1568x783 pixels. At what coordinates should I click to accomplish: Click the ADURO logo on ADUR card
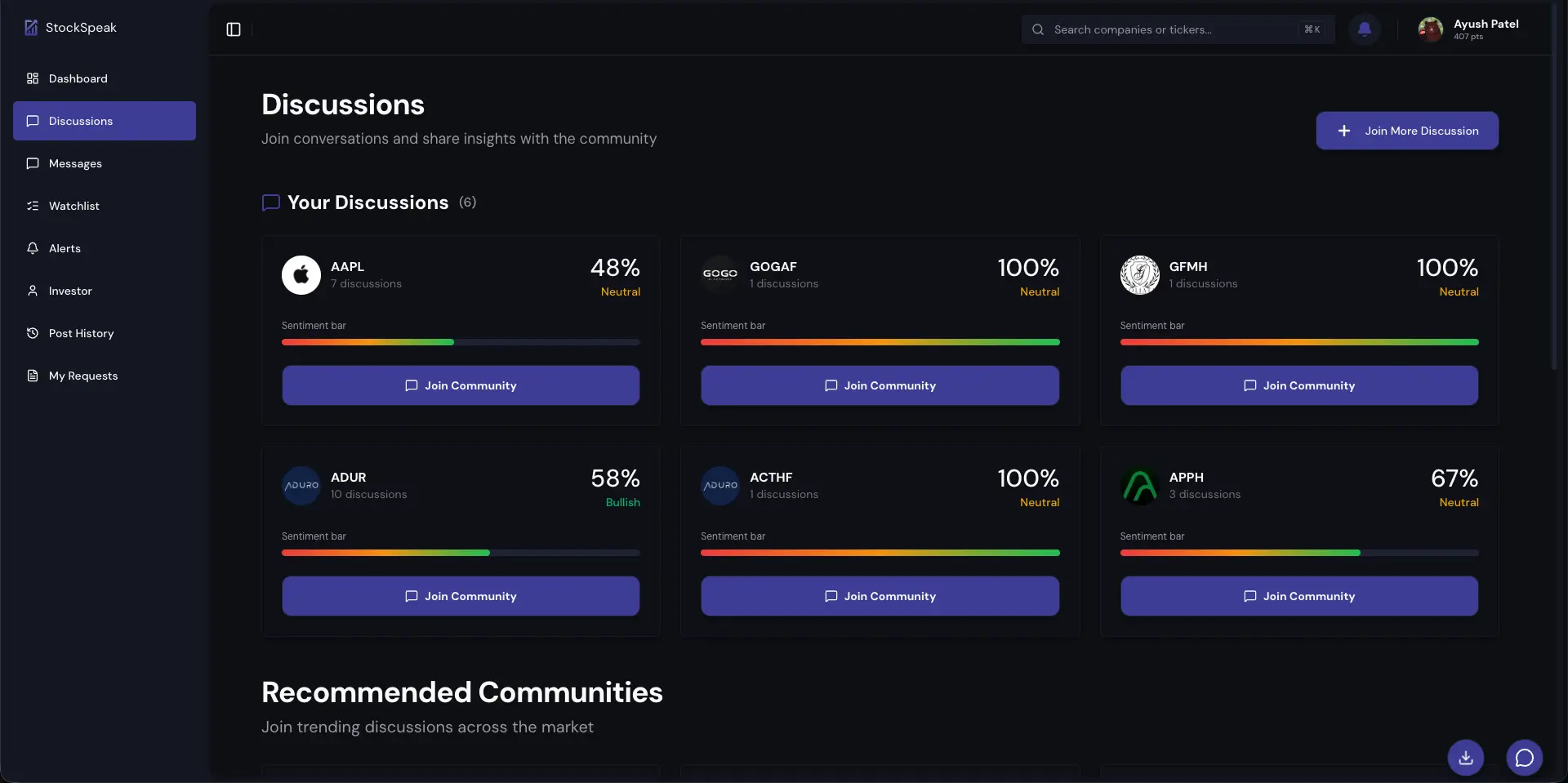click(301, 486)
